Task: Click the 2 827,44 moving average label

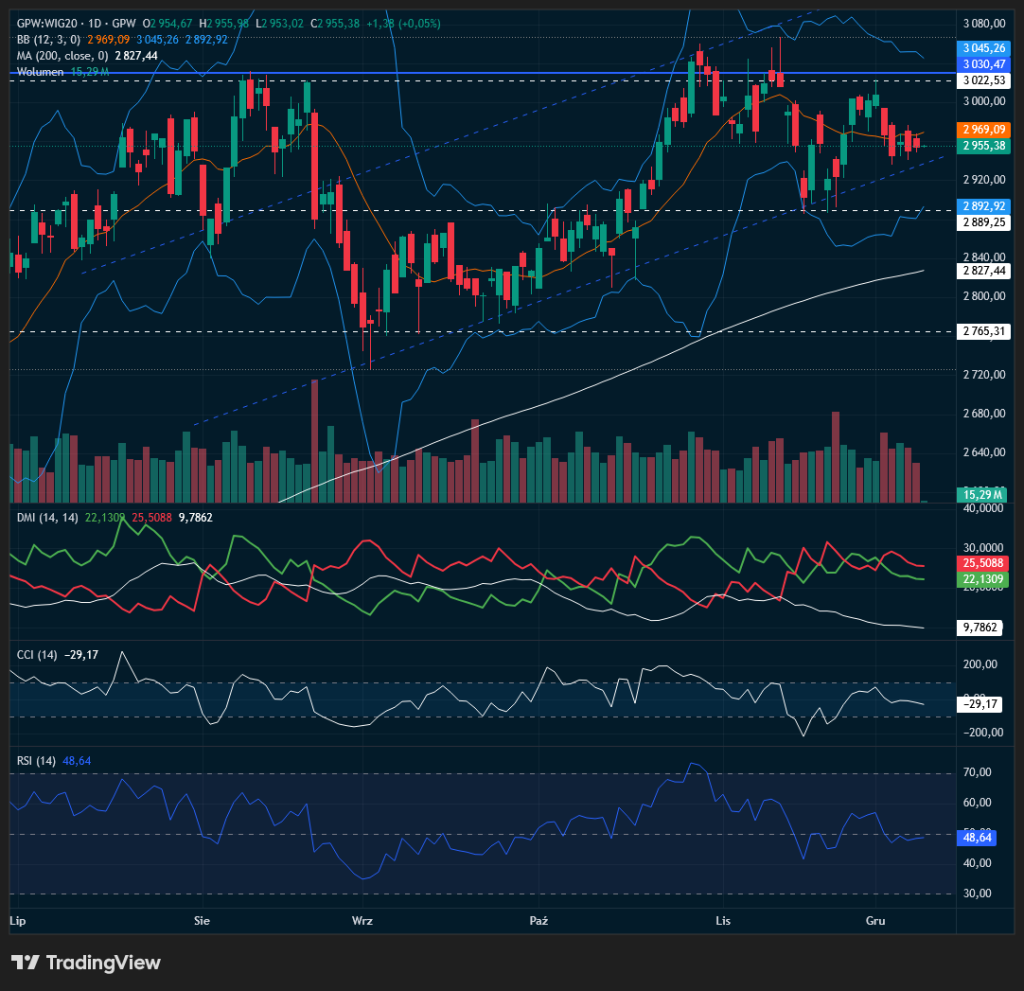Action: [983, 271]
